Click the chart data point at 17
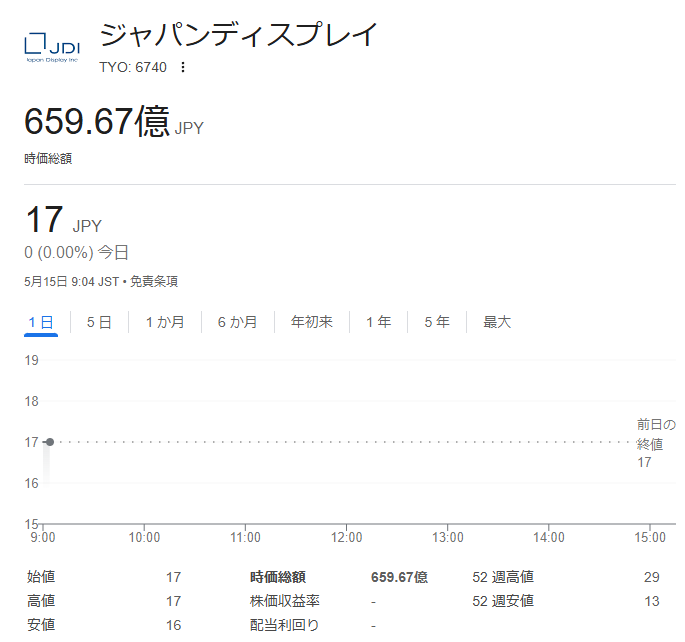This screenshot has height=642, width=685. pos(50,442)
